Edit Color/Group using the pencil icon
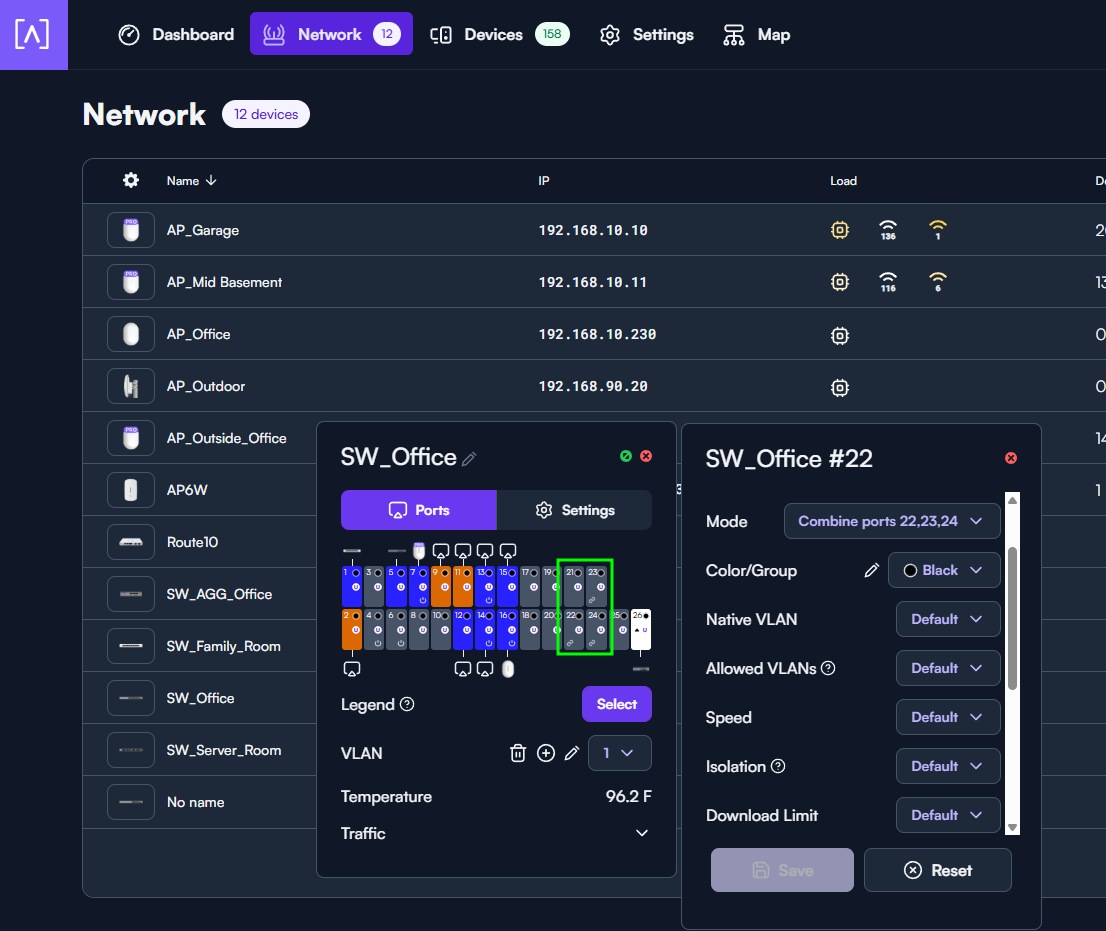Image resolution: width=1106 pixels, height=931 pixels. tap(872, 570)
